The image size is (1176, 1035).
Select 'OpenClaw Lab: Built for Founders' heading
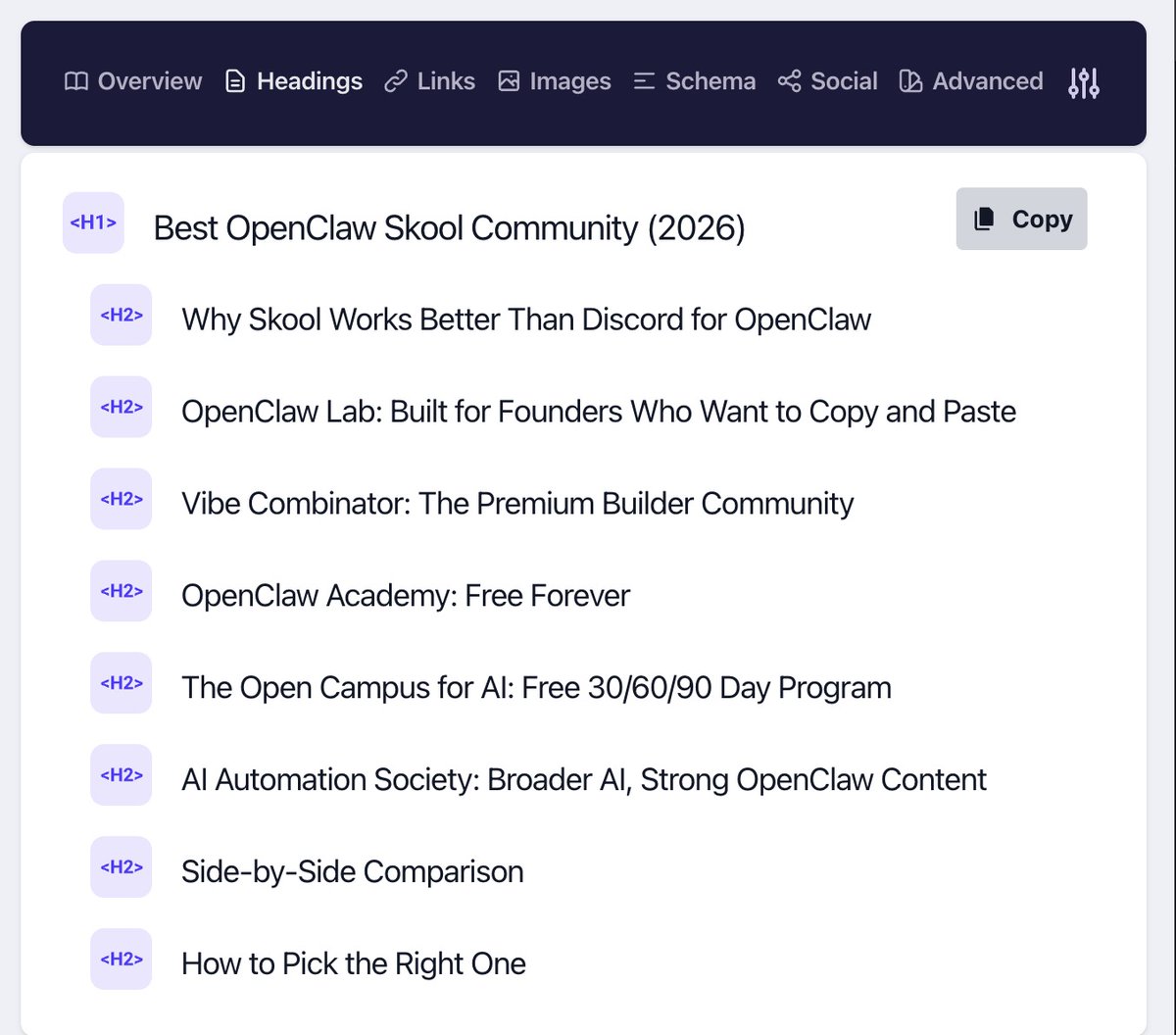point(599,412)
